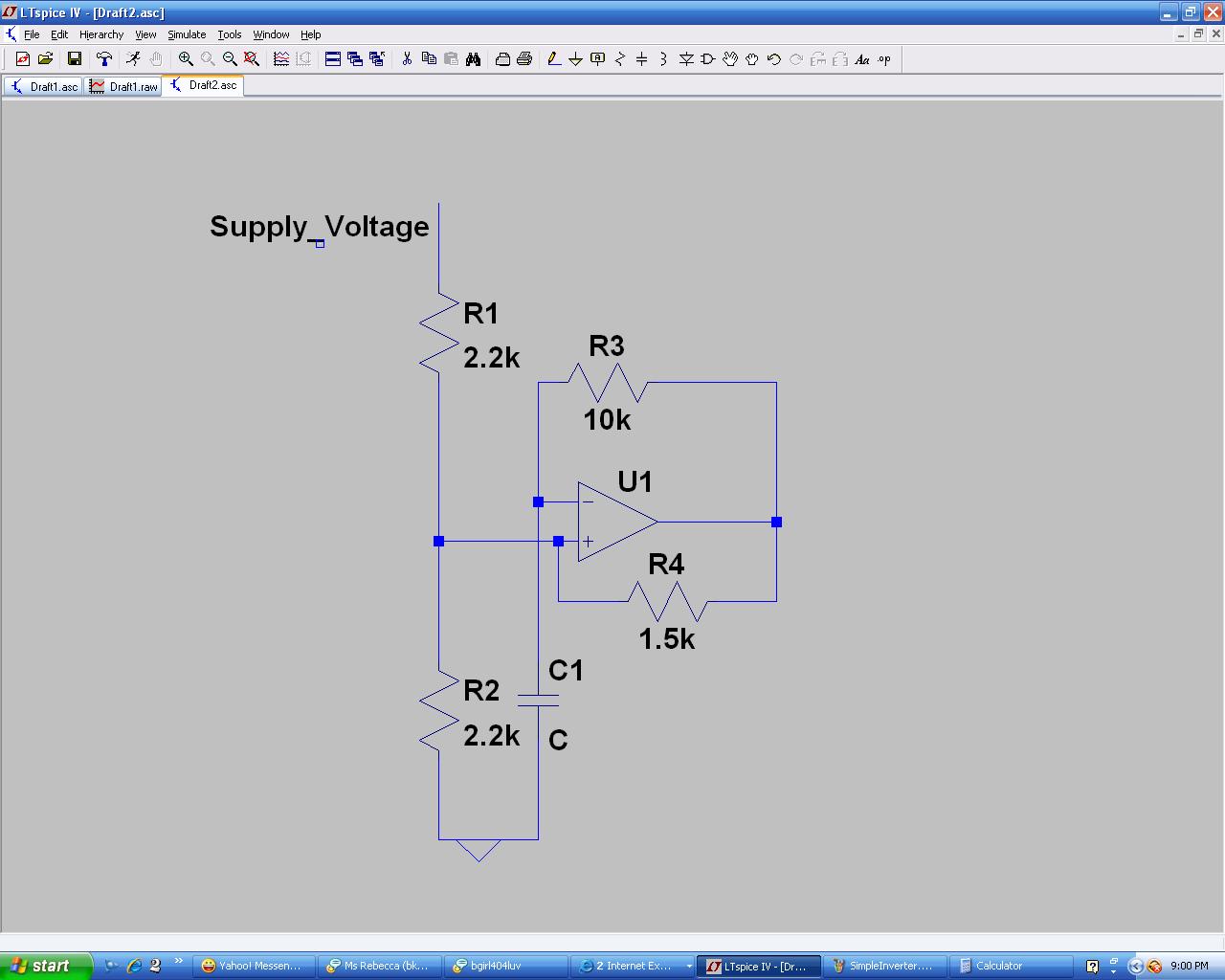Click the C1 capacitor symbol
The image size is (1225, 980).
click(538, 700)
